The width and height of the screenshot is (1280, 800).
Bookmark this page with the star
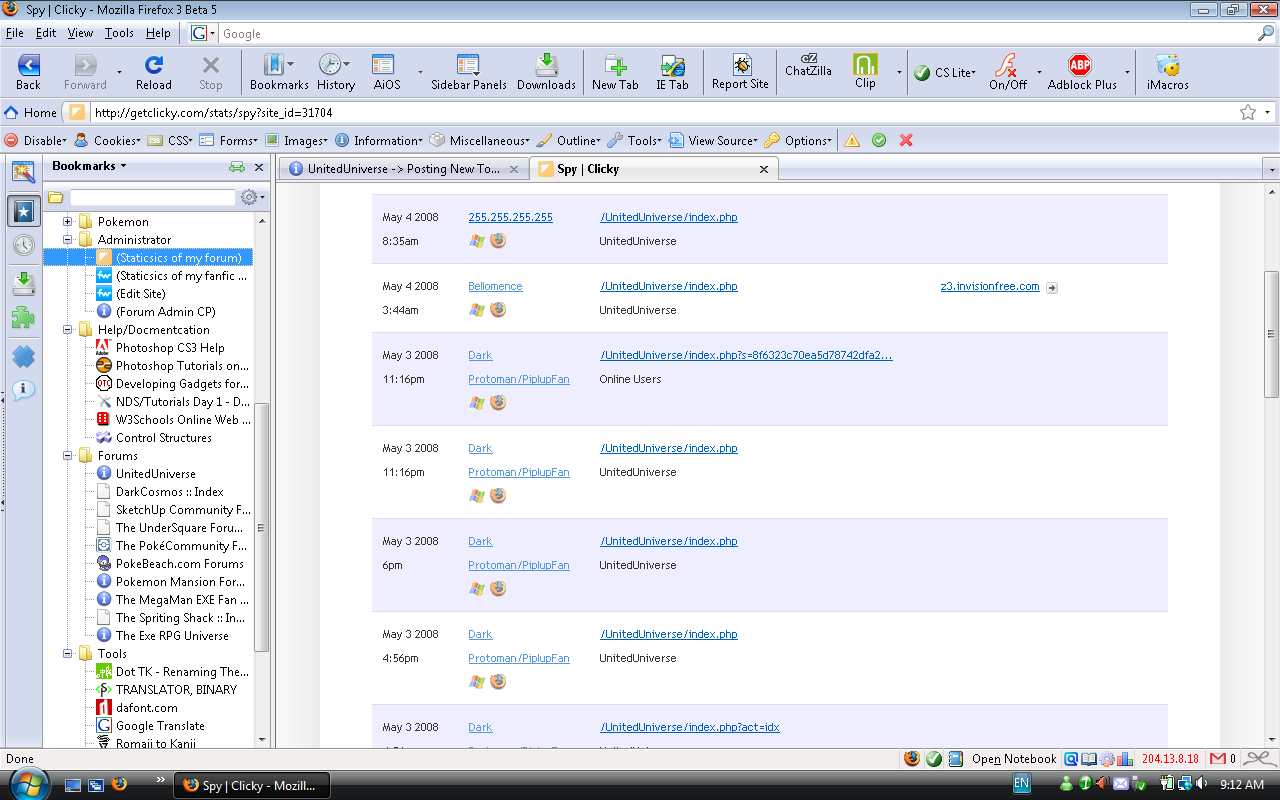click(x=1247, y=113)
